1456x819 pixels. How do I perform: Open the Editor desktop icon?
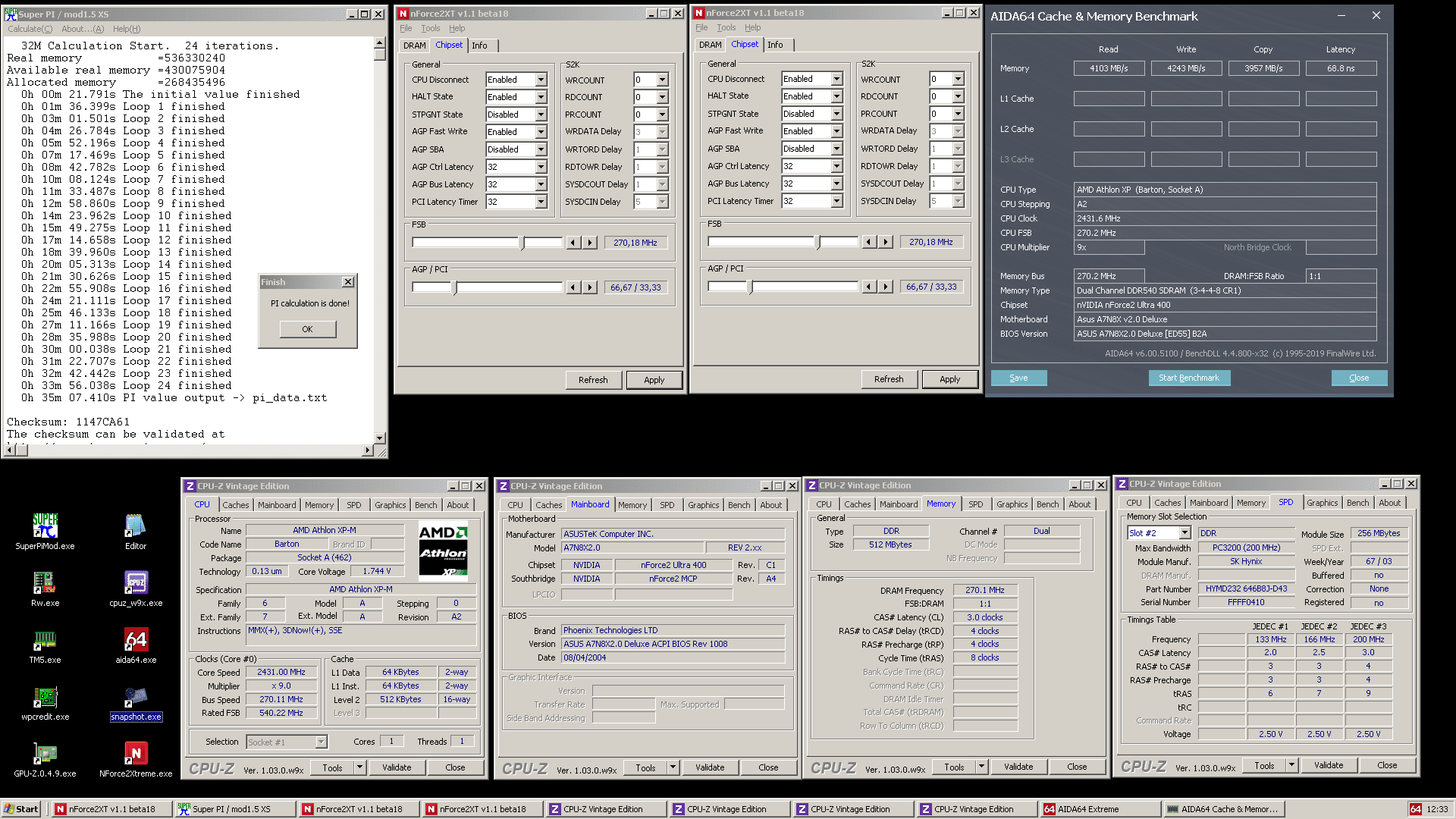(136, 531)
